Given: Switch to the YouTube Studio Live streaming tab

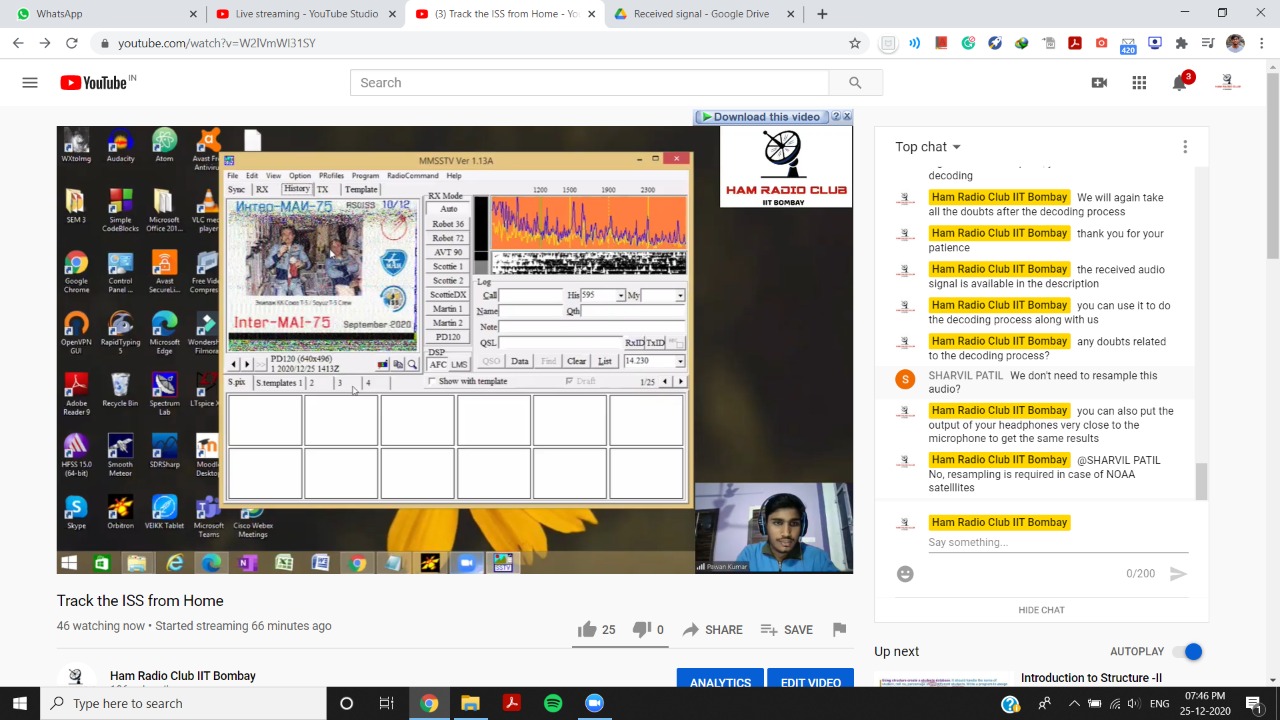Looking at the screenshot, I should (x=304, y=14).
